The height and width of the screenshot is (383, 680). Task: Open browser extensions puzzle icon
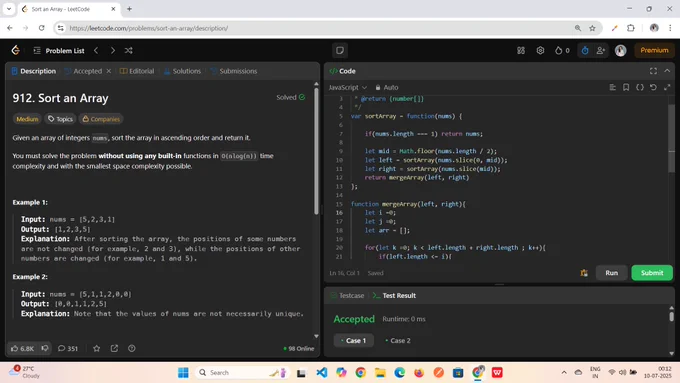tap(631, 28)
